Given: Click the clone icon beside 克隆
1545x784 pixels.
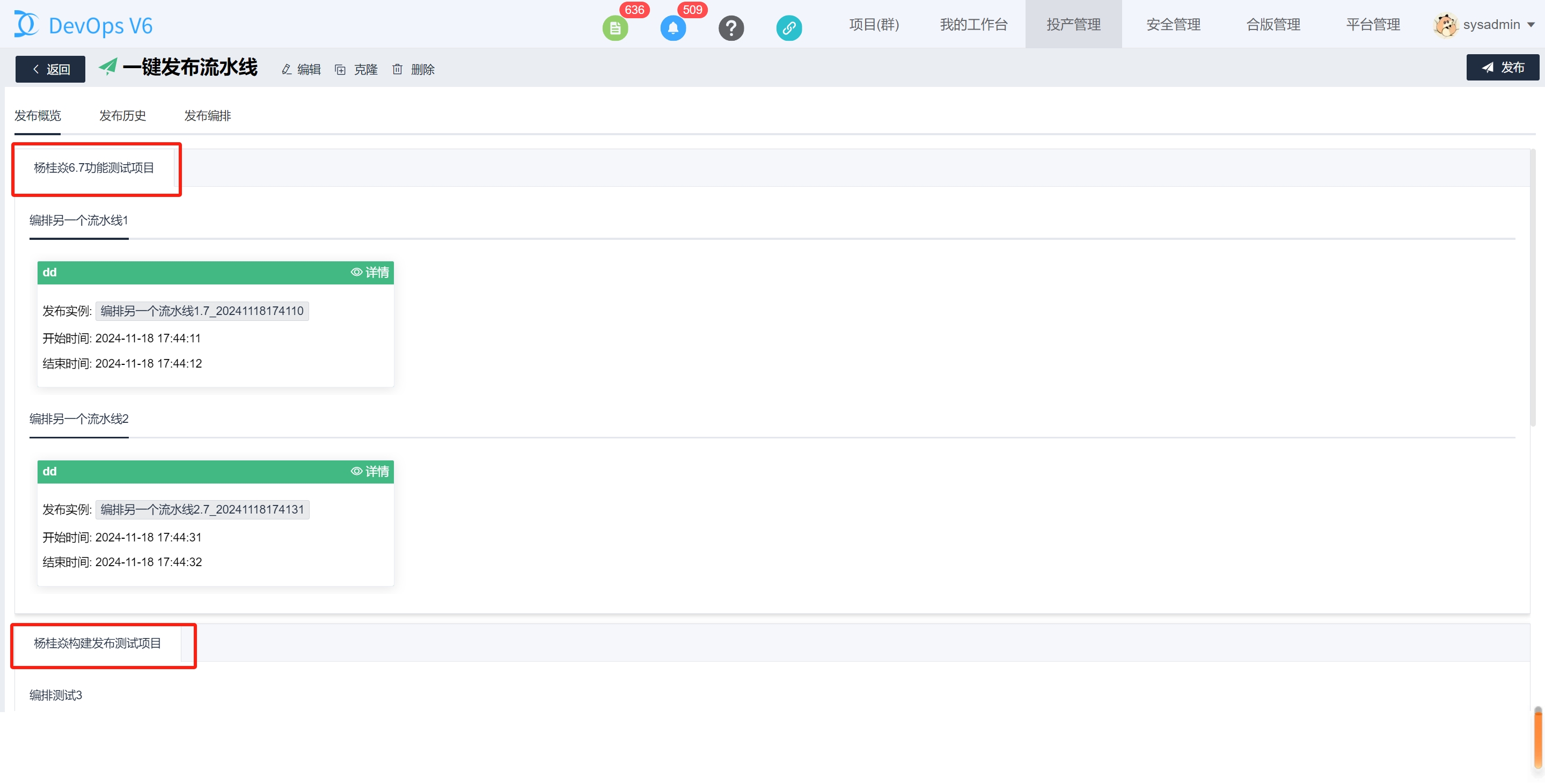Looking at the screenshot, I should [x=340, y=70].
